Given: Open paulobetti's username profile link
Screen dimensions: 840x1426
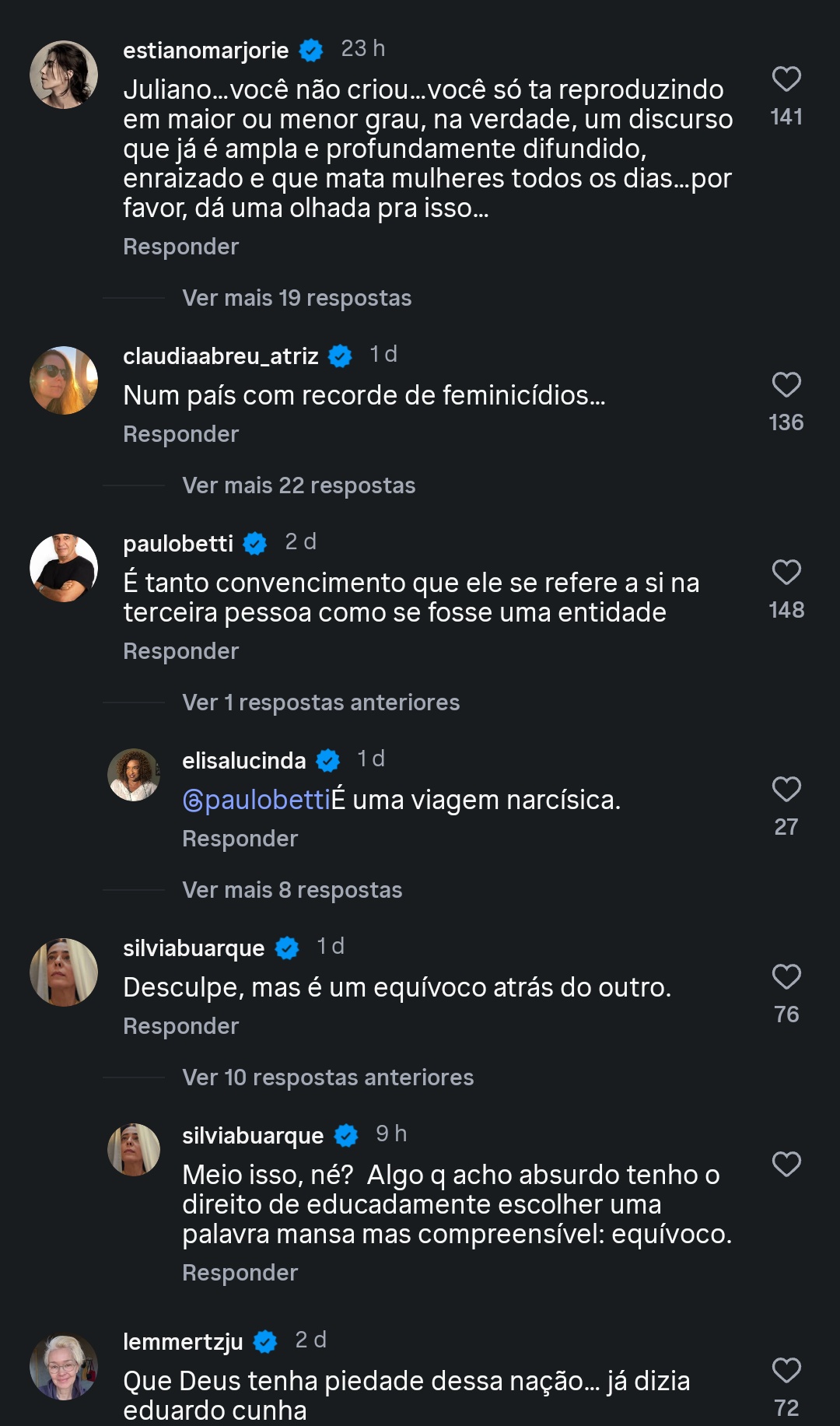Looking at the screenshot, I should (178, 543).
